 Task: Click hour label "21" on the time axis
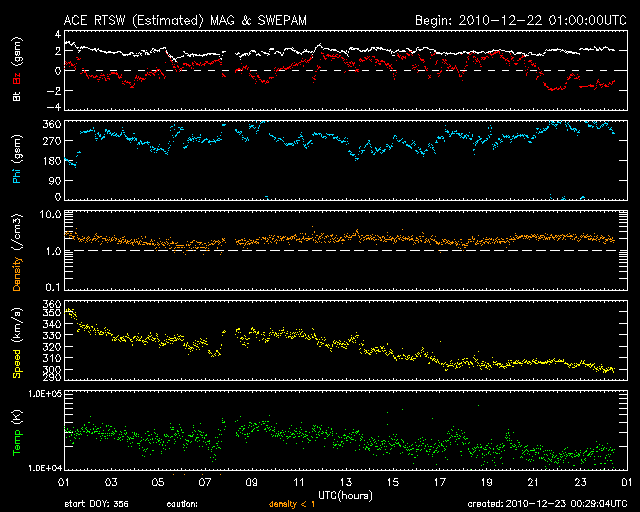point(533,483)
